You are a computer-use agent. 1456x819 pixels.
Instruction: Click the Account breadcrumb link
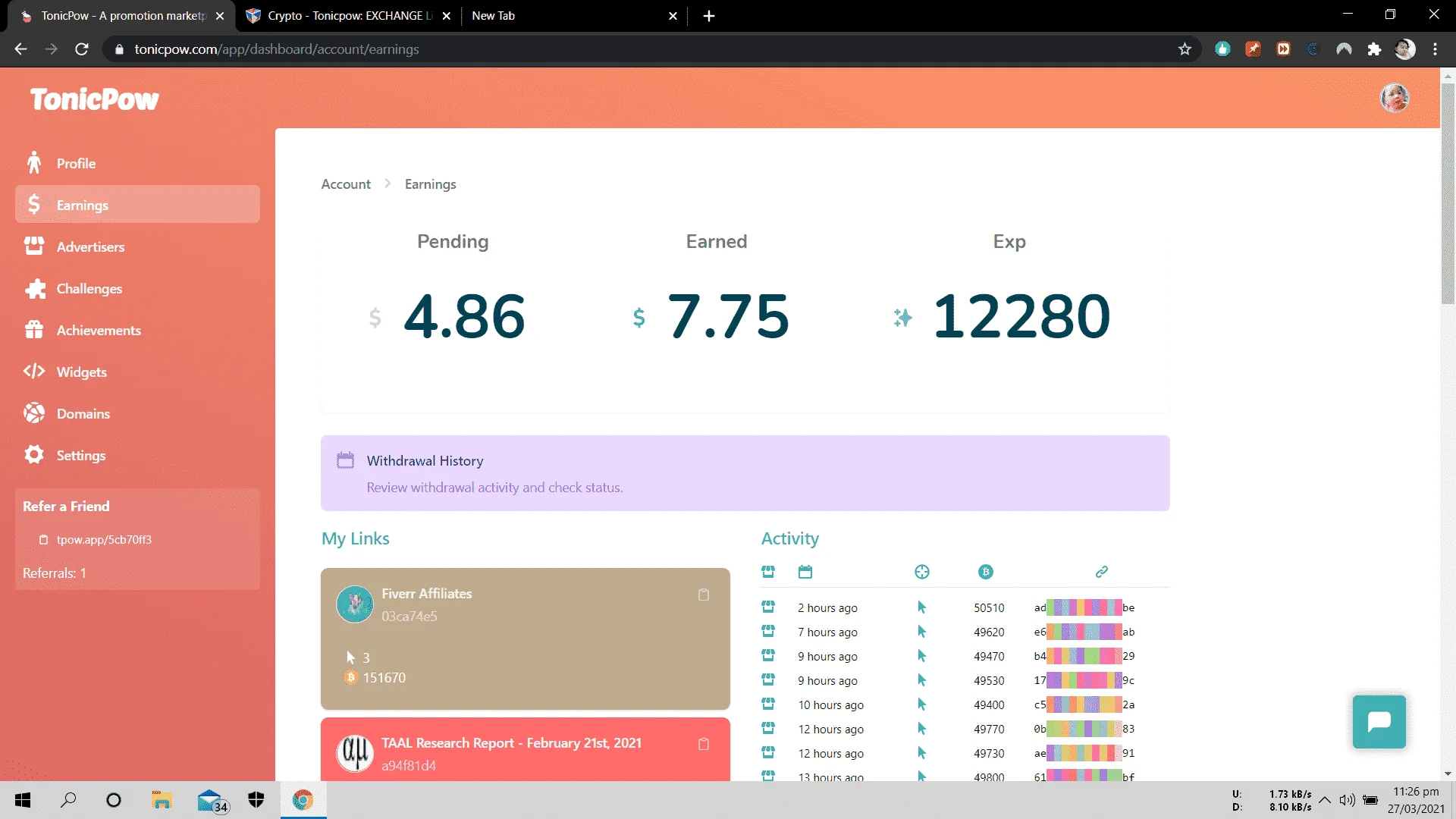click(x=346, y=184)
